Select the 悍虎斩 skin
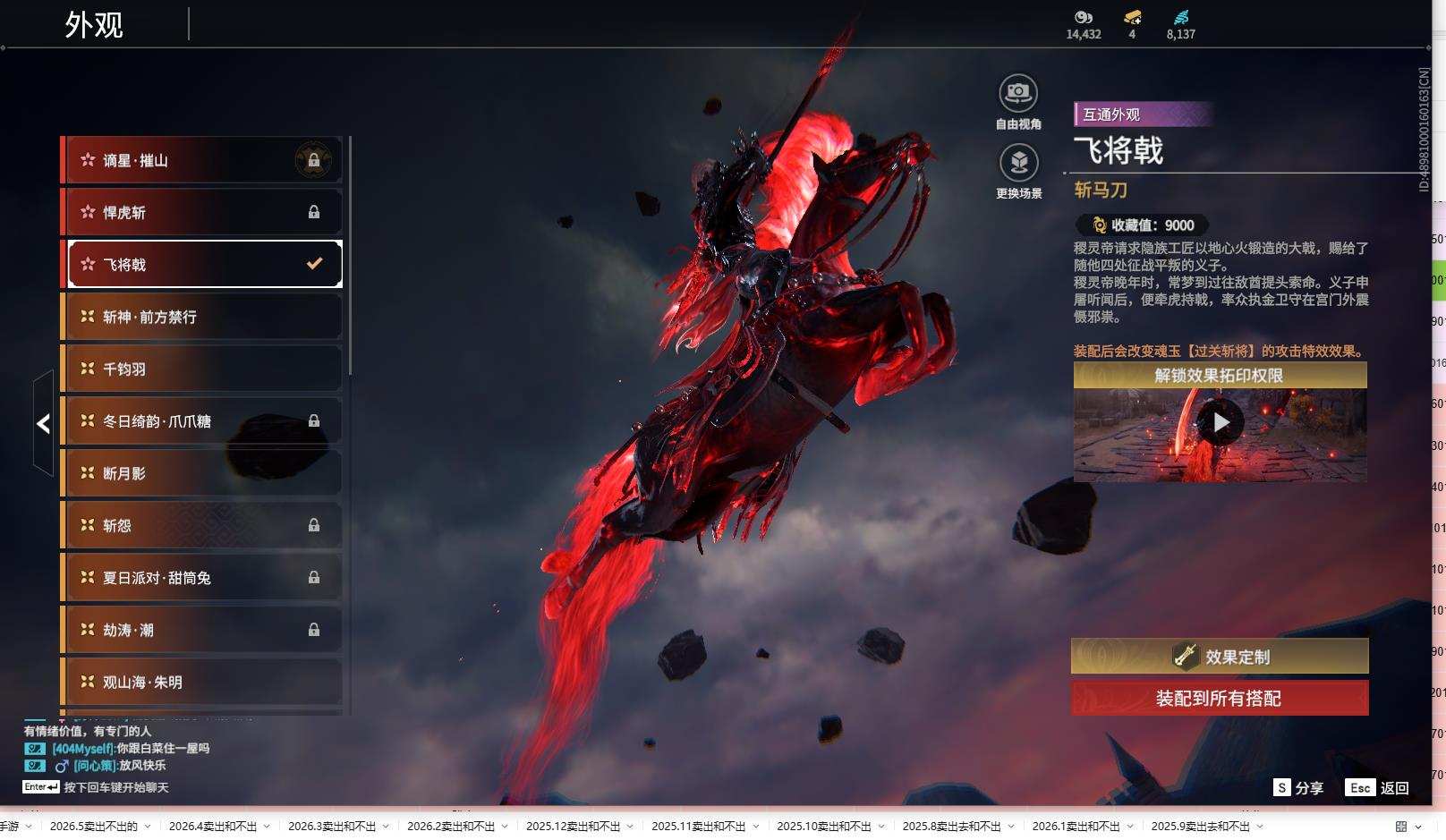The image size is (1446, 840). [202, 212]
